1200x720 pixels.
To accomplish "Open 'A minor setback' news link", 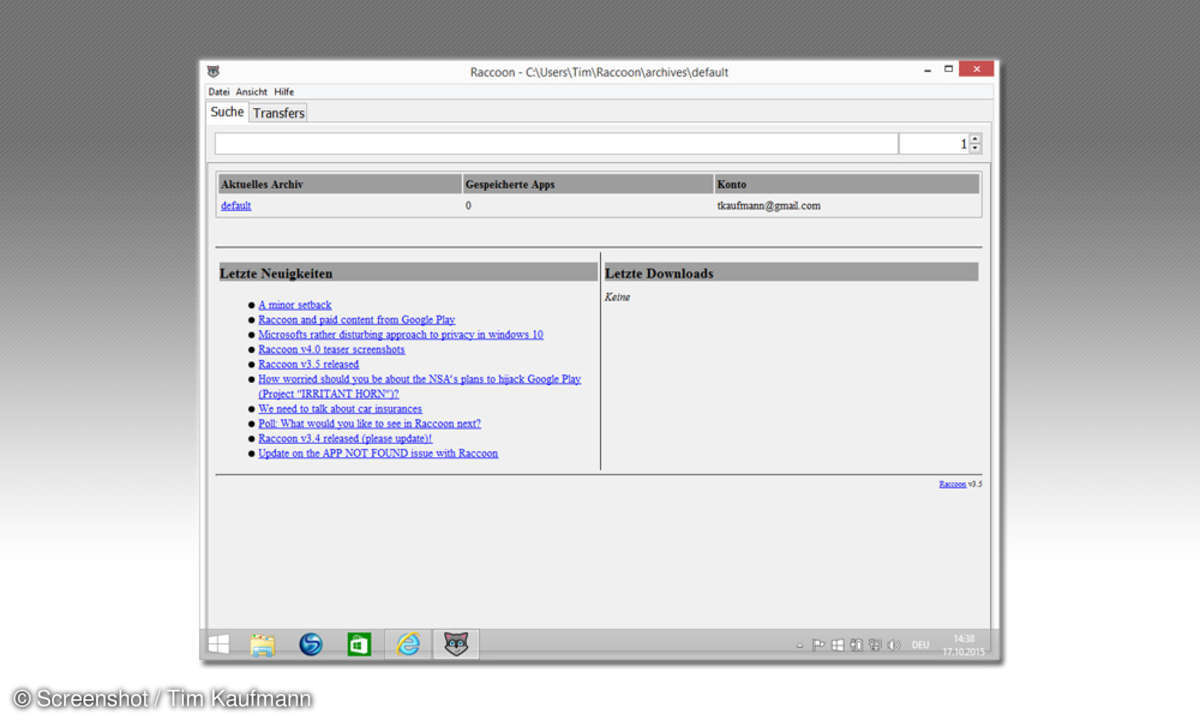I will click(295, 305).
